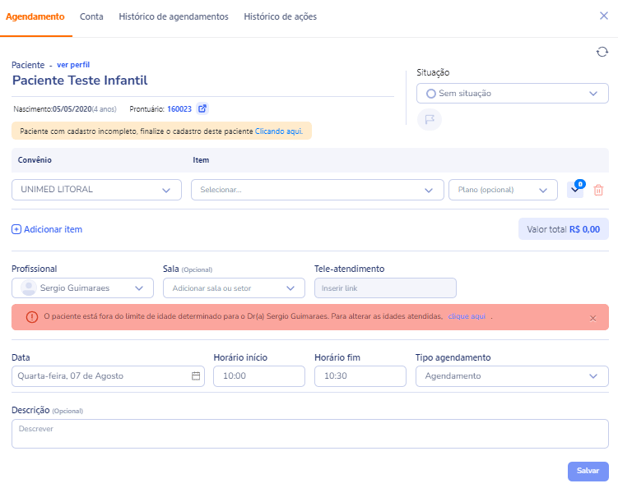Click the Clicando aqui link to finish registration
Image resolution: width=618 pixels, height=488 pixels.
coord(279,131)
